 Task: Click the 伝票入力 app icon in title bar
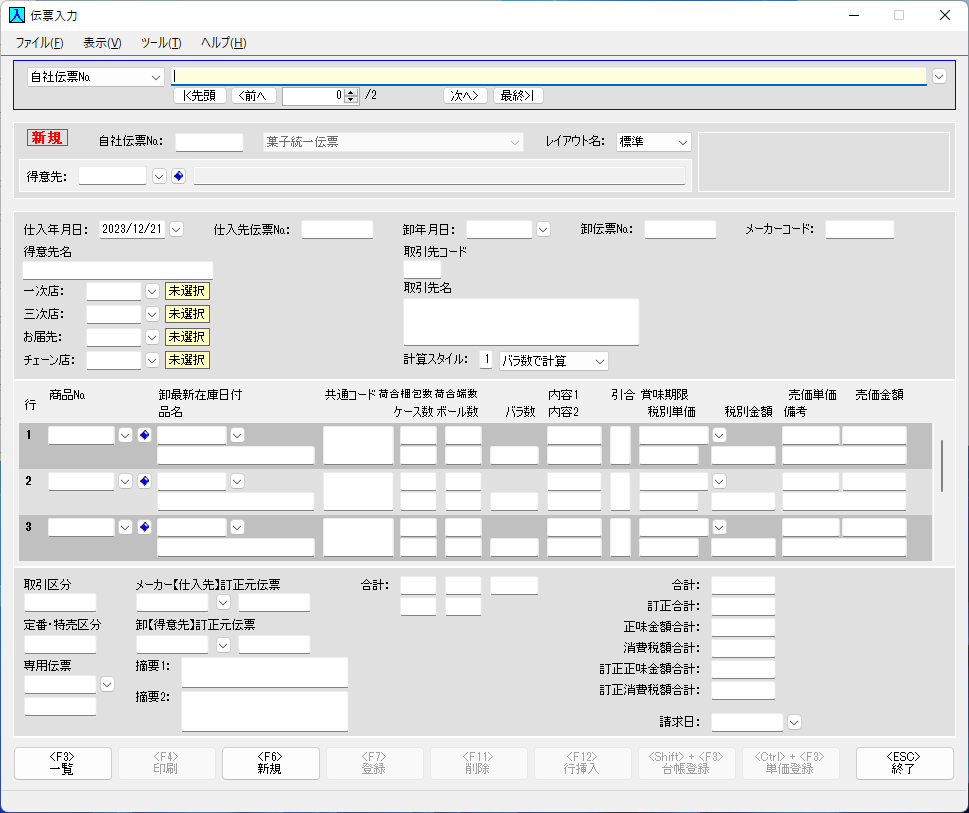coord(17,15)
